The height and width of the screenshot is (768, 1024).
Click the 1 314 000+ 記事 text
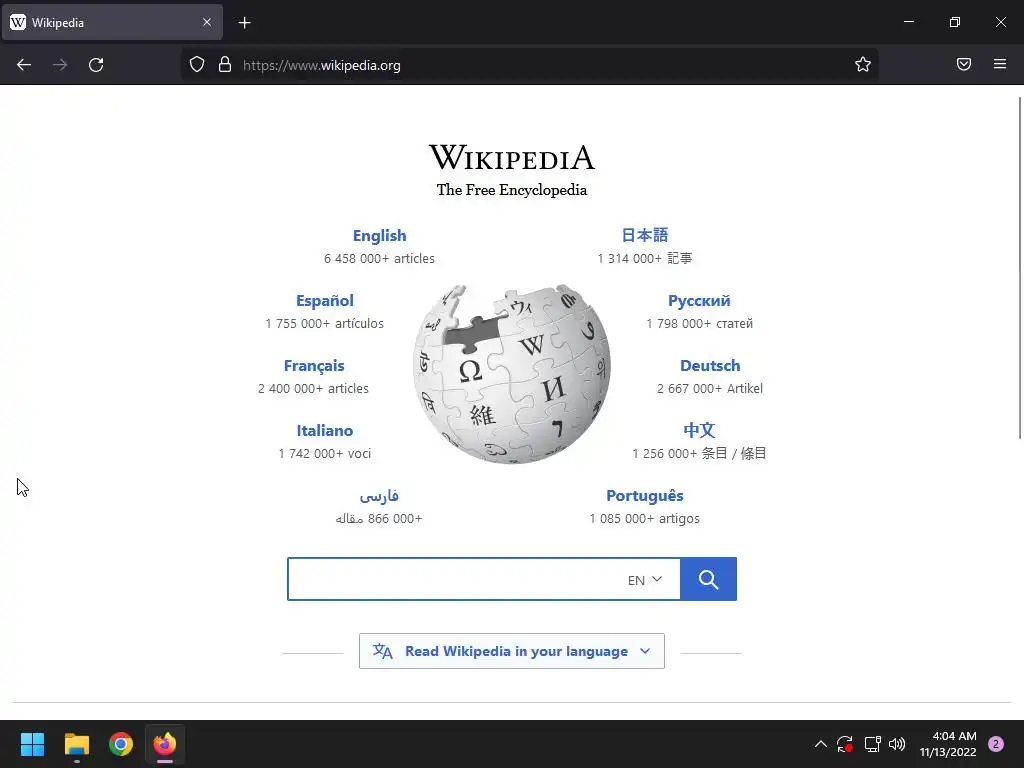(645, 259)
